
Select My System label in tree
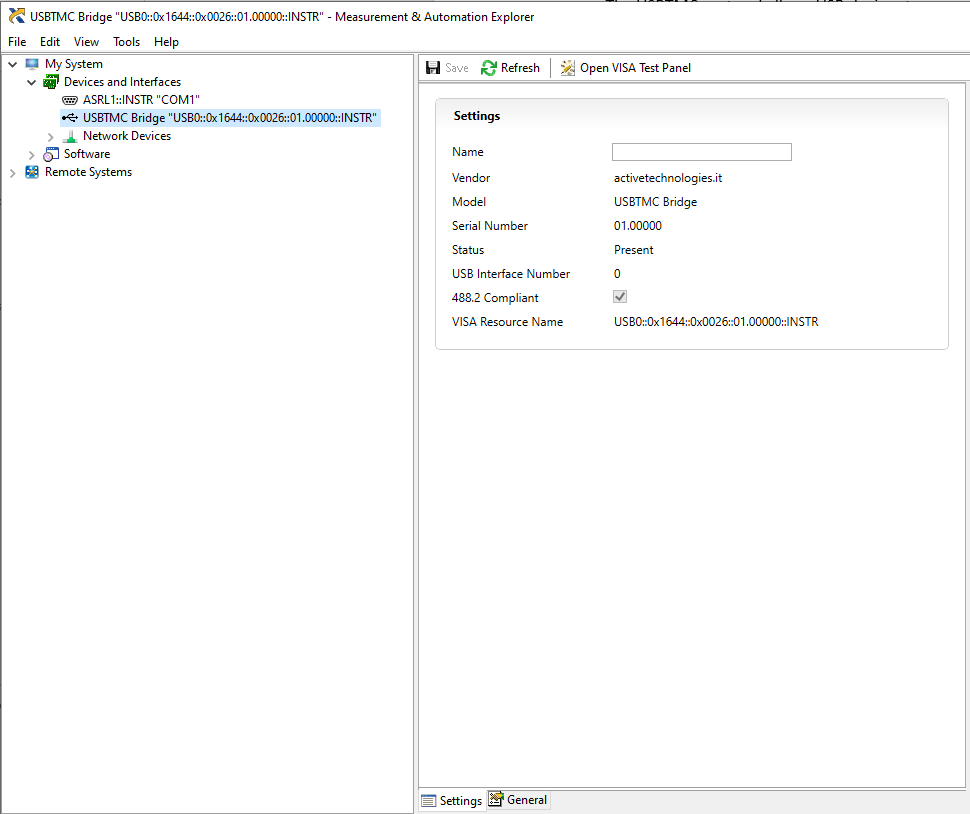(x=74, y=64)
